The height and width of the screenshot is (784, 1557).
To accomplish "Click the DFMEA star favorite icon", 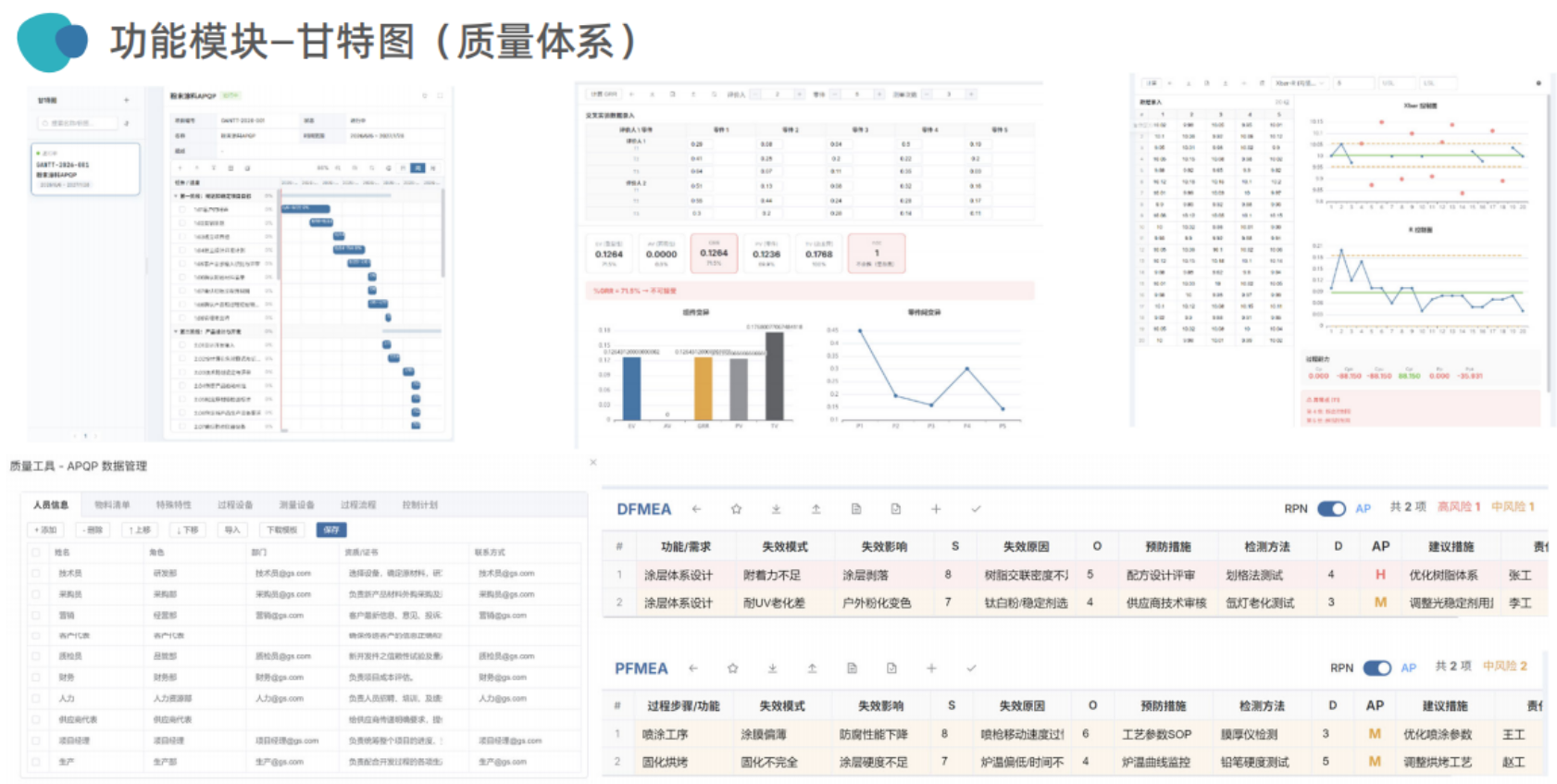I will coord(737,509).
